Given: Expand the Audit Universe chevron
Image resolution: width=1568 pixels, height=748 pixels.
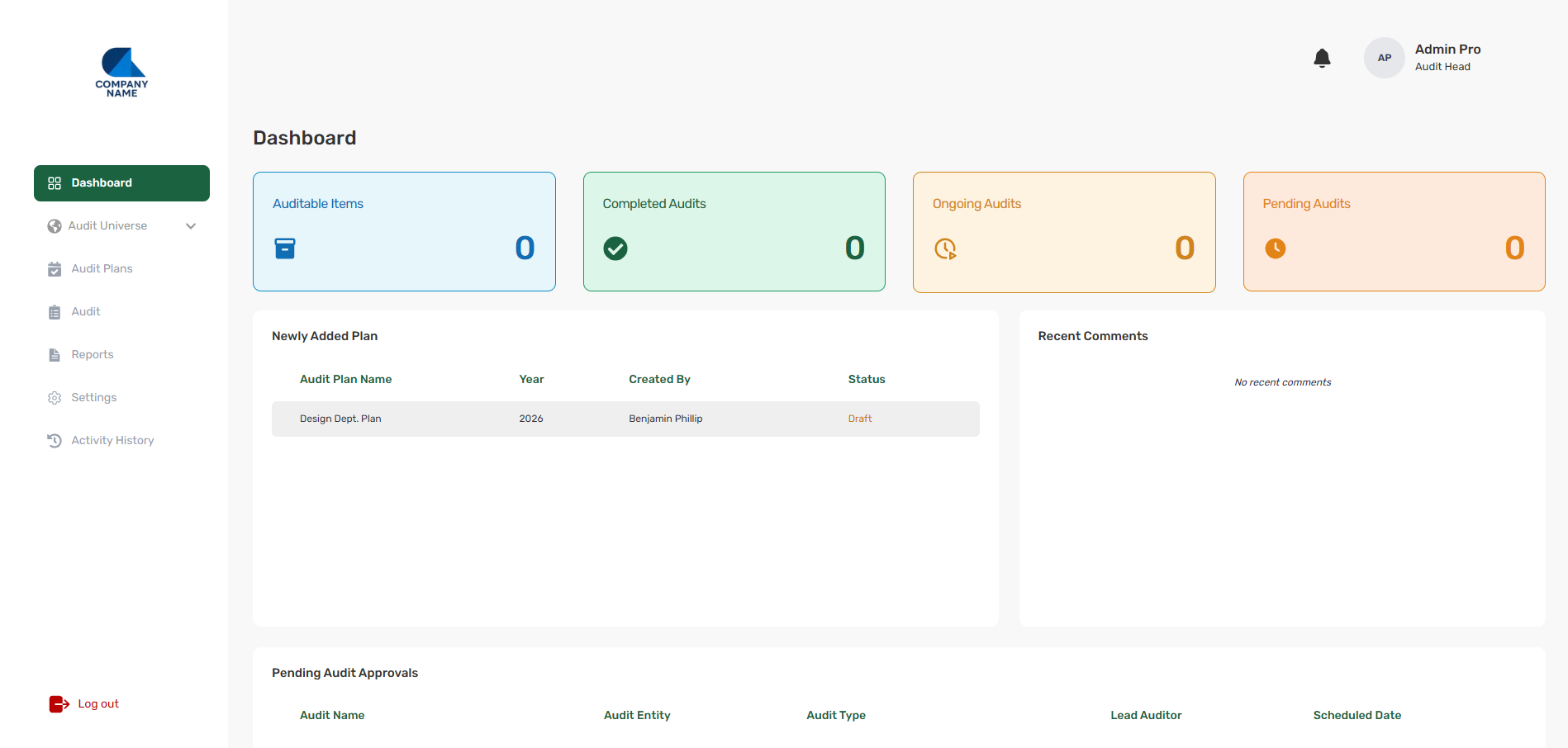Looking at the screenshot, I should (191, 226).
